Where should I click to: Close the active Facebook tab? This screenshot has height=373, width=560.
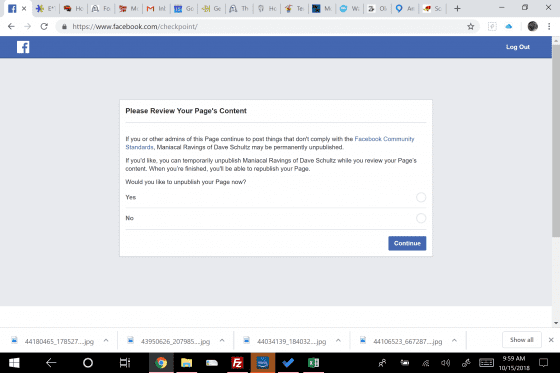24,8
